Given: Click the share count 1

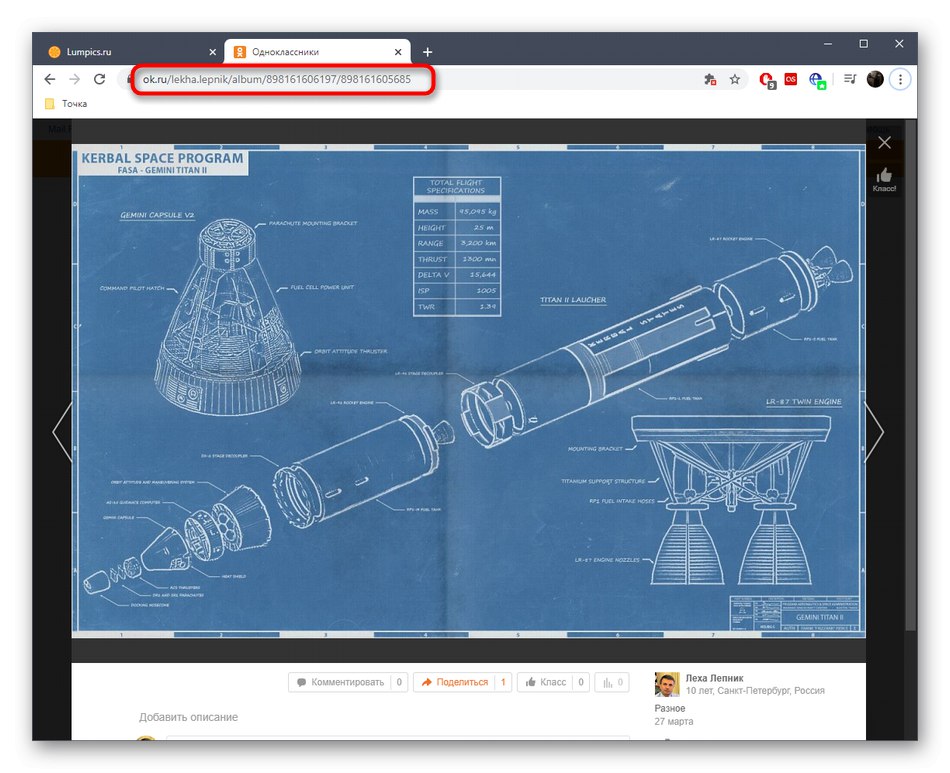Looking at the screenshot, I should click(503, 682).
